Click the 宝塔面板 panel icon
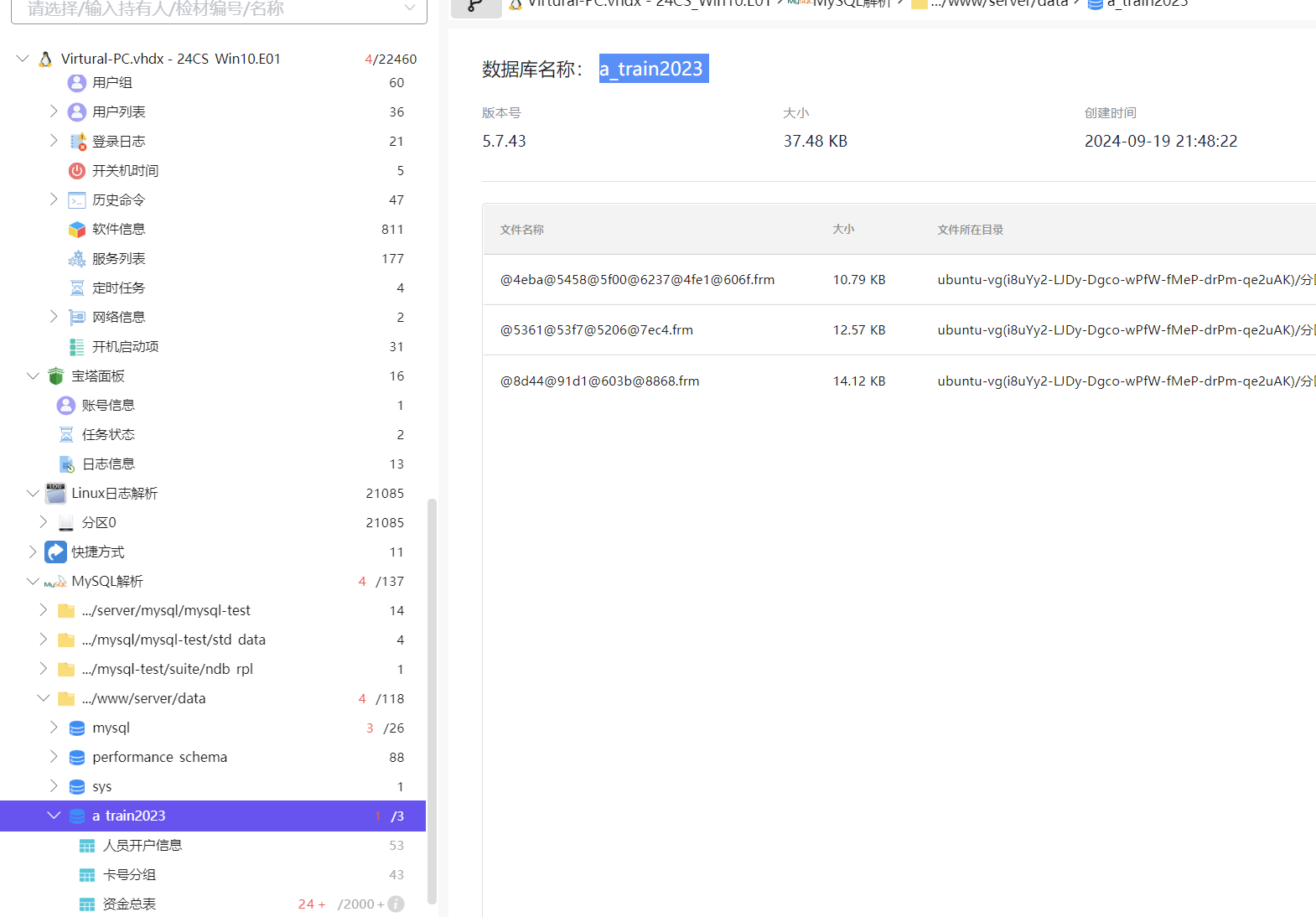Screen dimensions: 1316x917 pos(56,376)
